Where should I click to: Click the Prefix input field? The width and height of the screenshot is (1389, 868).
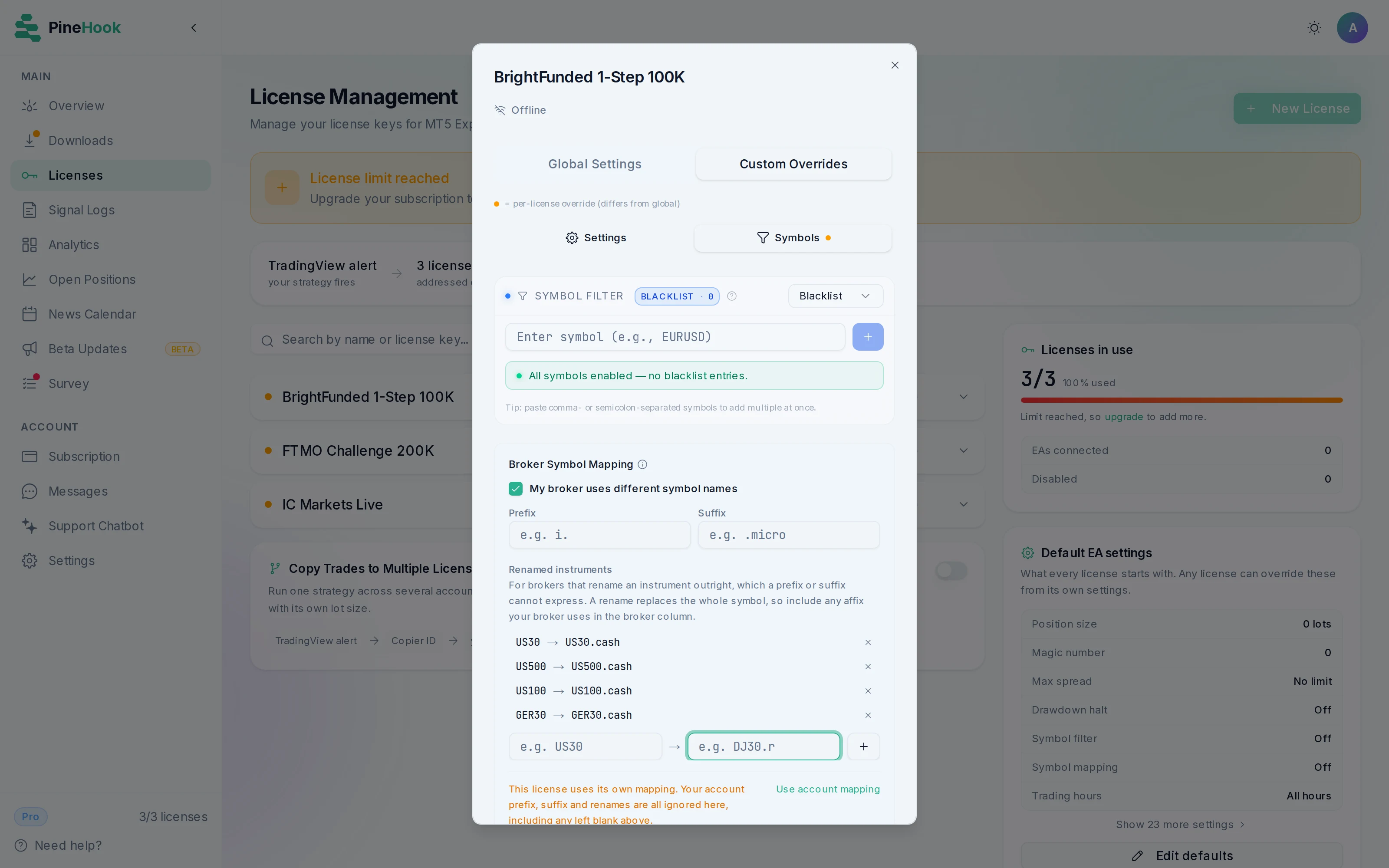[x=599, y=535]
